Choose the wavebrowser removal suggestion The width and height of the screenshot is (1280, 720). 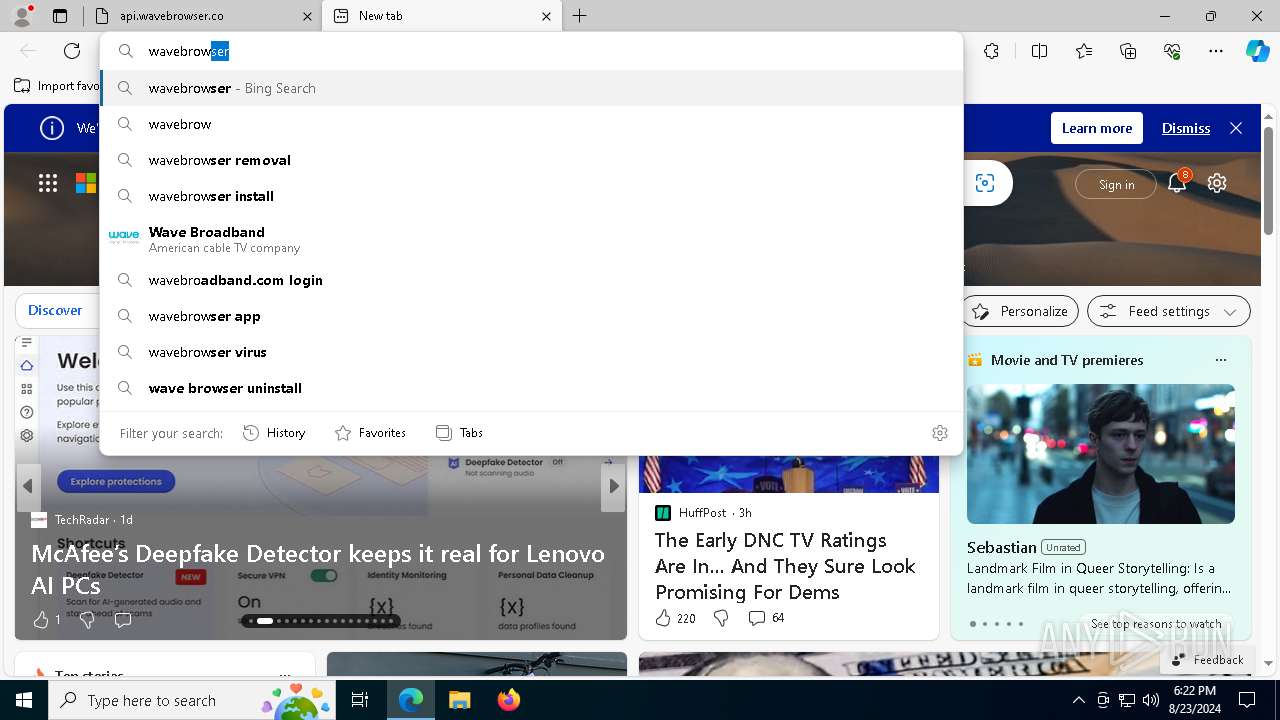point(532,160)
